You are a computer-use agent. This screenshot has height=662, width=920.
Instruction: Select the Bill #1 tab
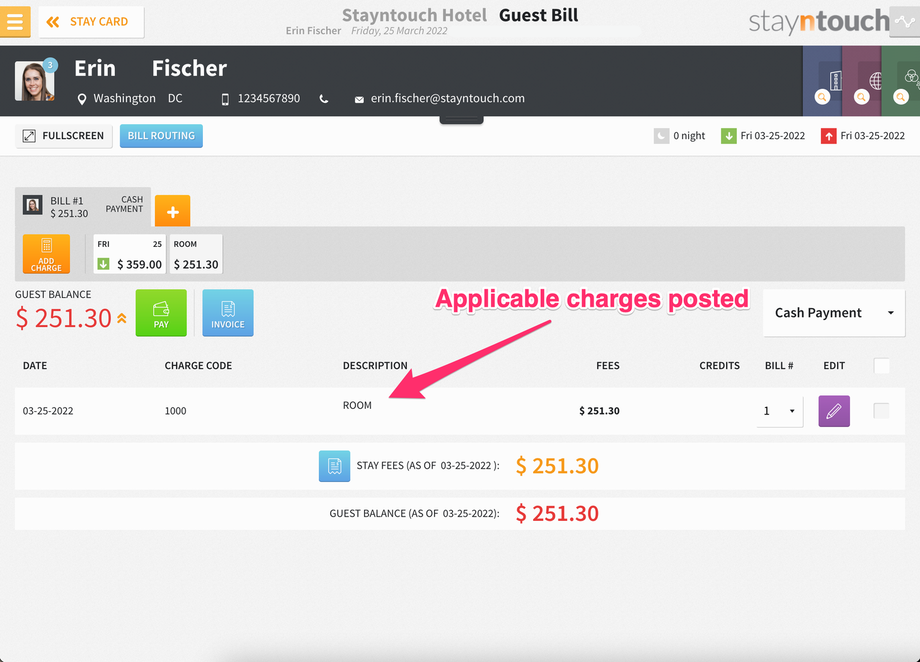coord(83,207)
